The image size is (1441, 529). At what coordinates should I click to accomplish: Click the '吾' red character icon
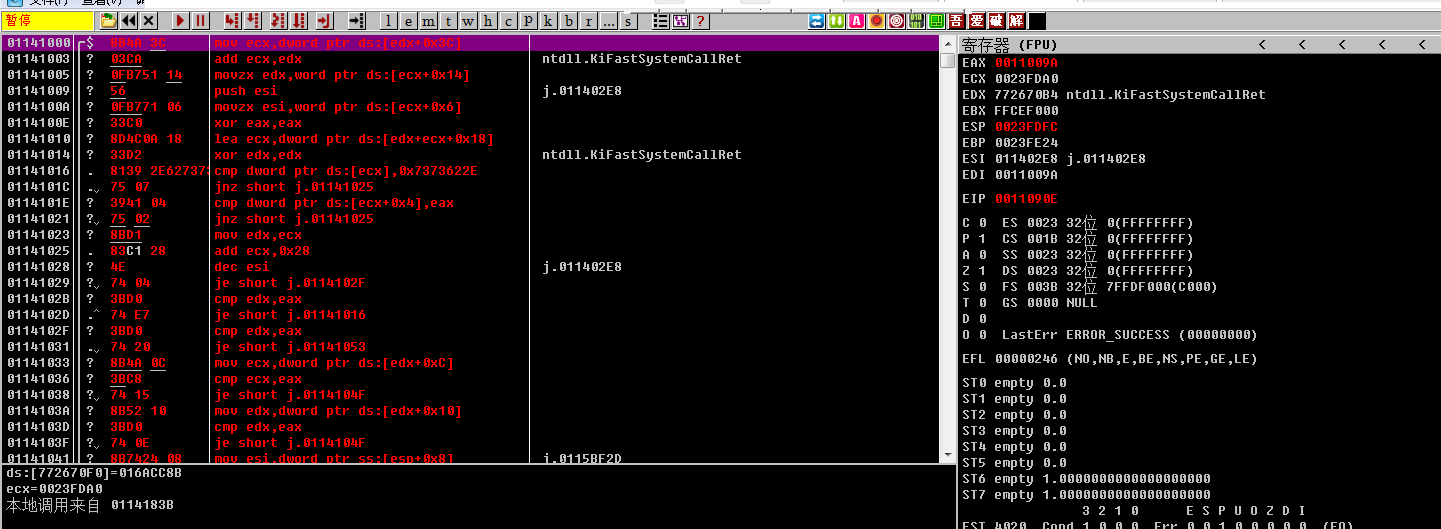point(956,21)
